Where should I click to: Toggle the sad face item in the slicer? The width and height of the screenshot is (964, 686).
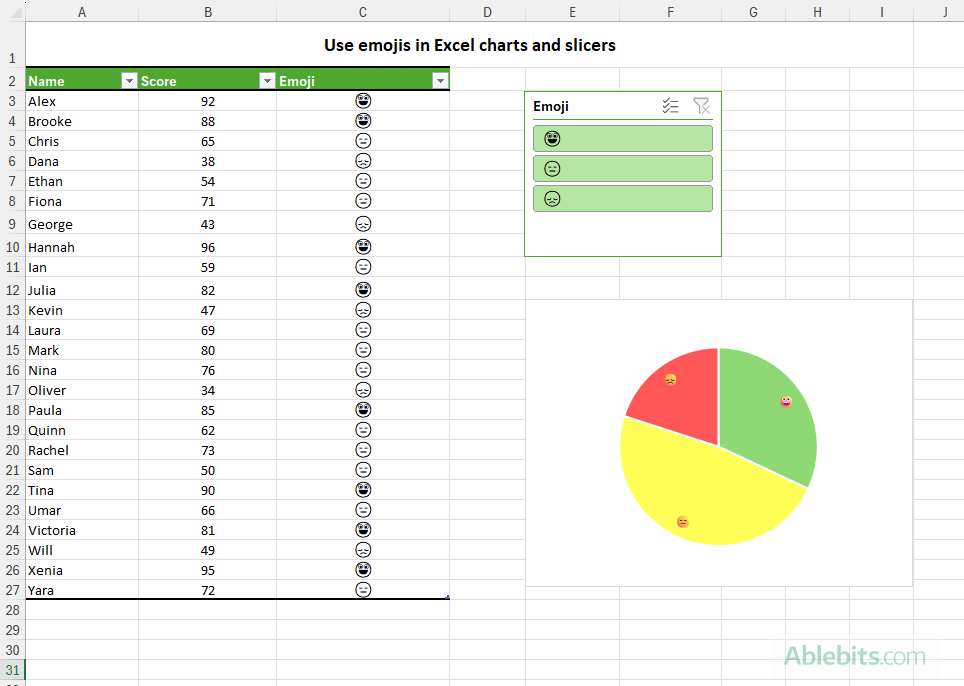pos(622,198)
